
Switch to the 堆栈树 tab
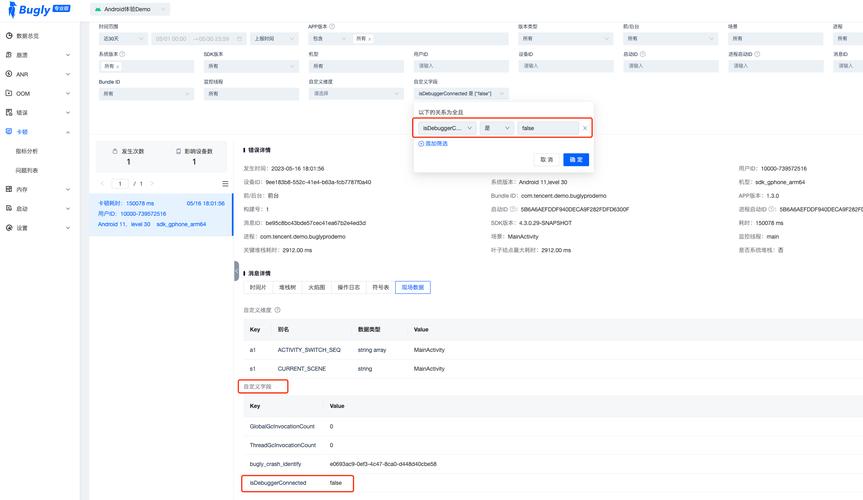coord(288,287)
